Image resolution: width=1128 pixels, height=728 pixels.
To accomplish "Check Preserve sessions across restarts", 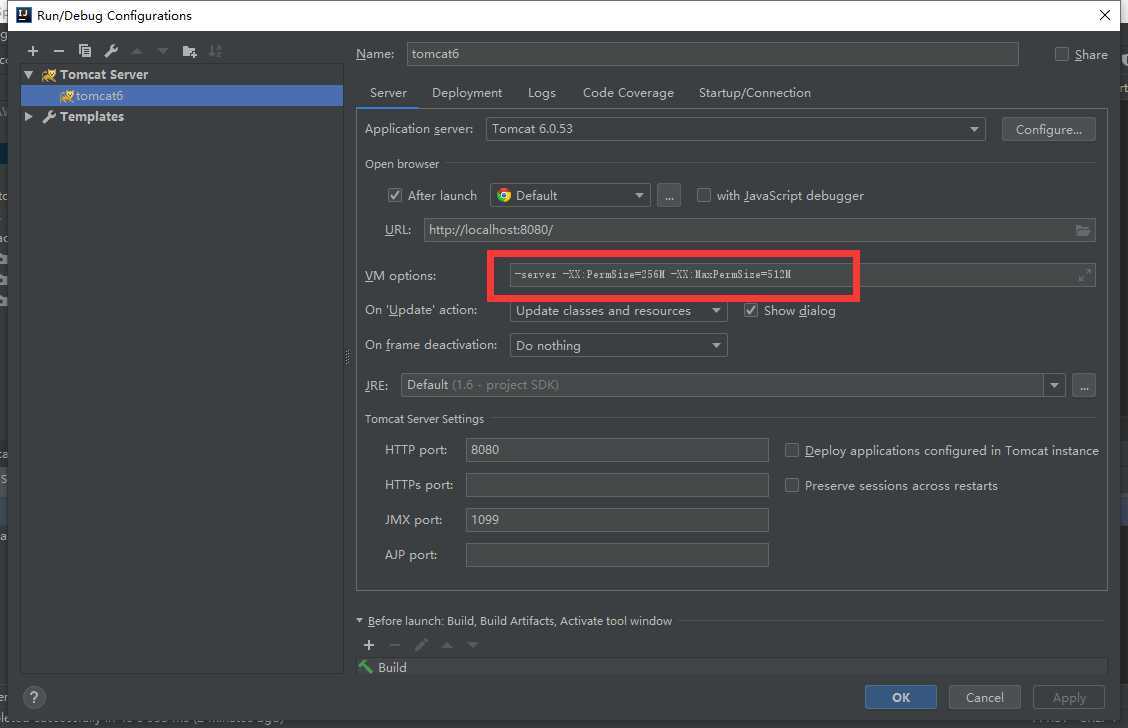I will [x=792, y=486].
